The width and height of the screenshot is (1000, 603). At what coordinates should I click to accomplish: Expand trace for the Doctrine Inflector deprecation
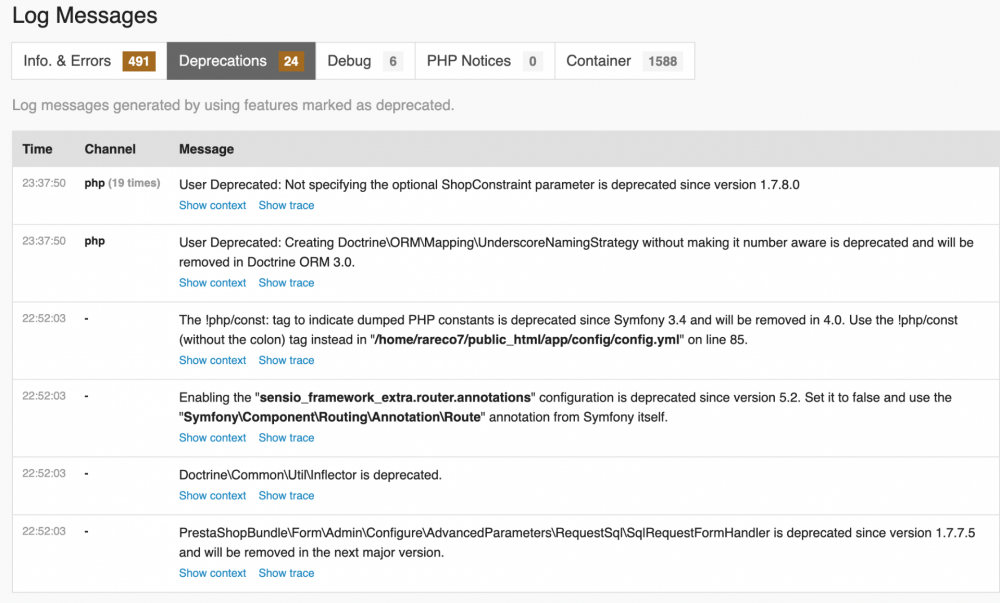pyautogui.click(x=286, y=496)
